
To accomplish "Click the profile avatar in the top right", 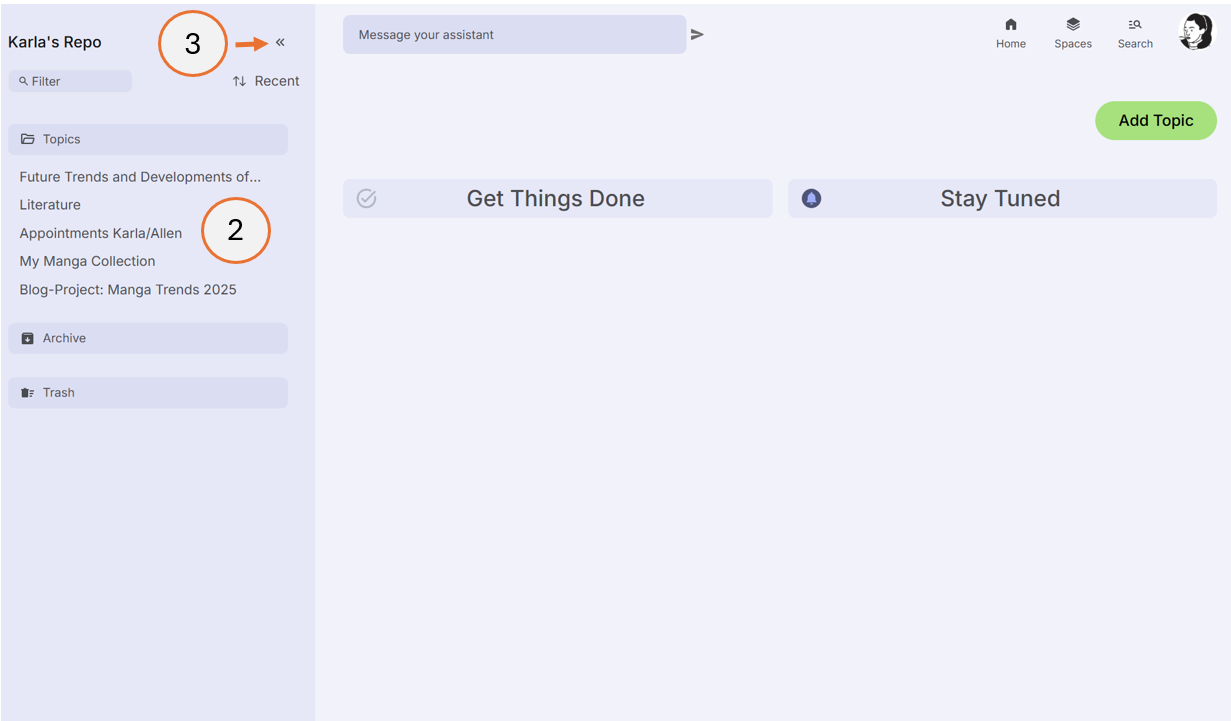I will pos(1196,31).
